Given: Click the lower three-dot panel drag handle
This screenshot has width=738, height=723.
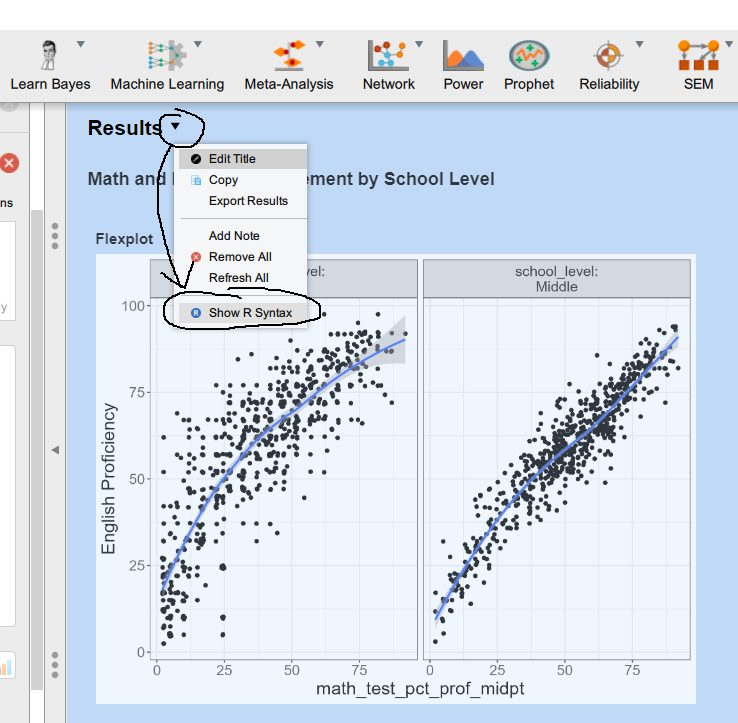Looking at the screenshot, I should point(55,665).
